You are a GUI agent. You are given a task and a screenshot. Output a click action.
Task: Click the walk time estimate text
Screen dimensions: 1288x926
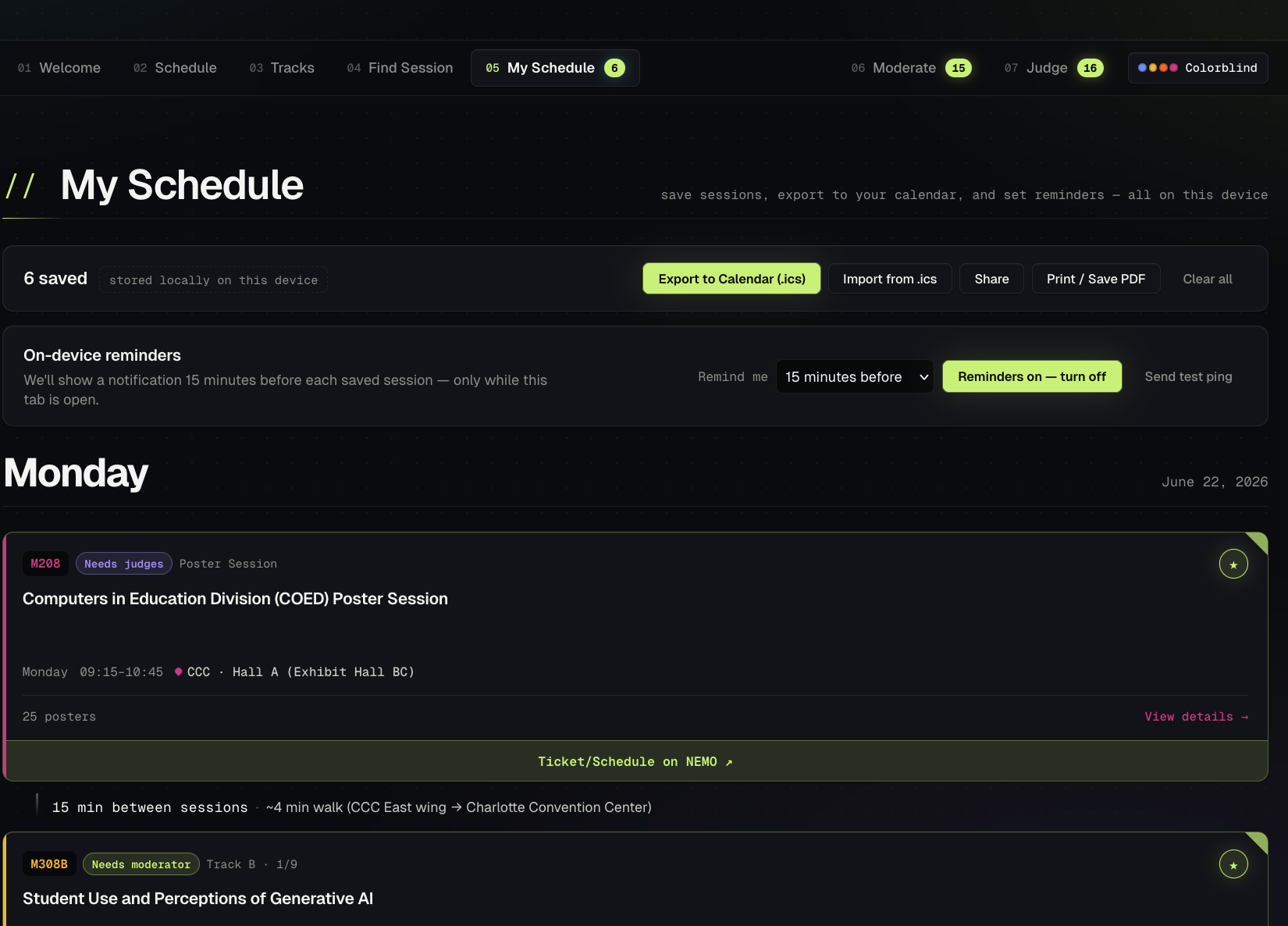coord(459,807)
